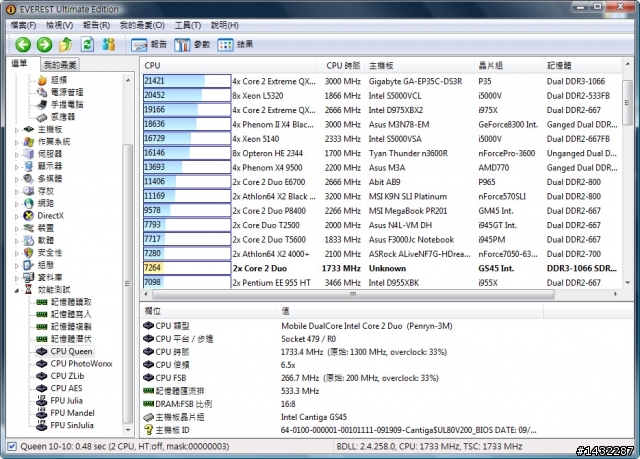
Task: Open the 我的最愛(O) Favorites menu
Action: (142, 25)
